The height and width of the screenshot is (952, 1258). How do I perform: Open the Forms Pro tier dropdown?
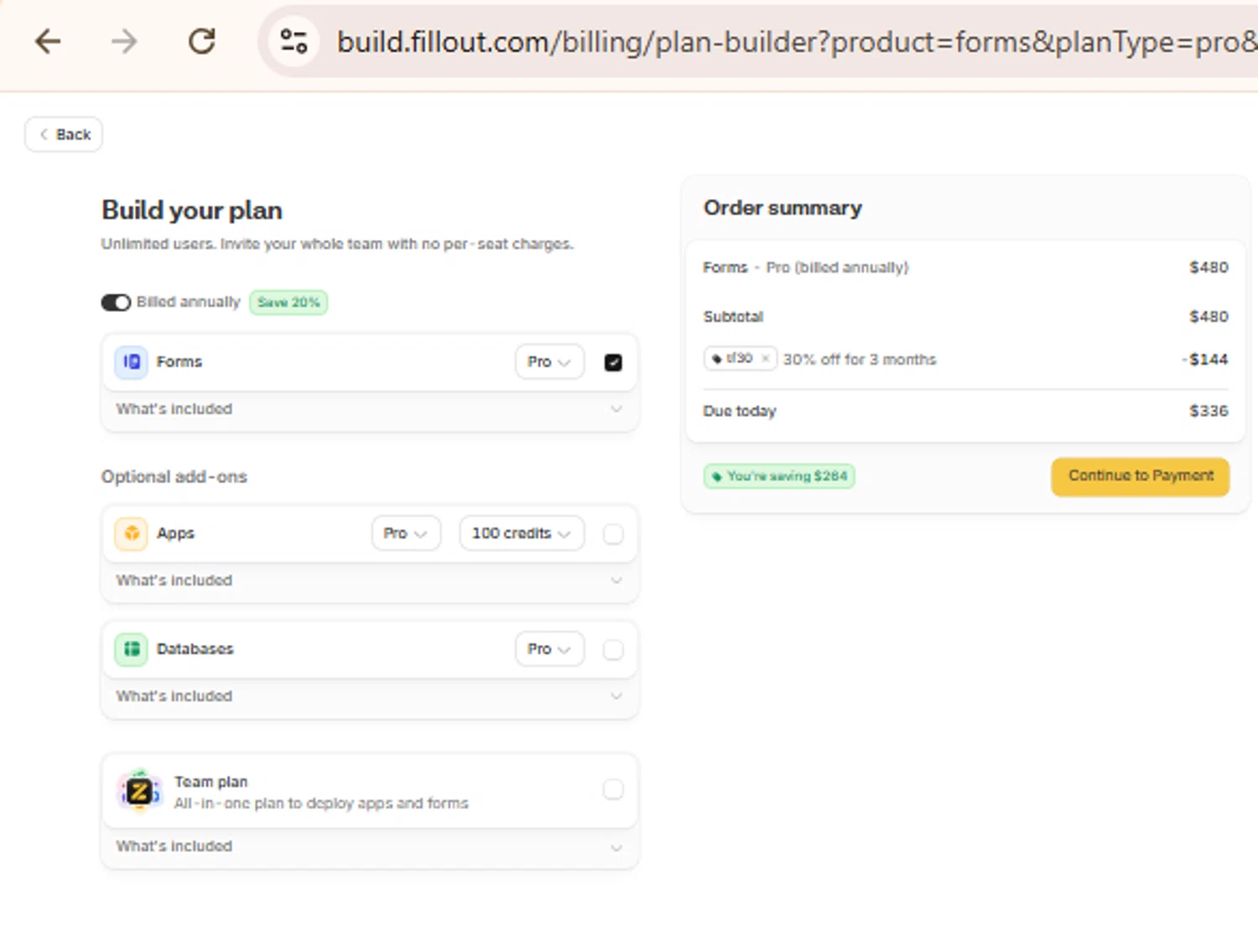click(549, 362)
